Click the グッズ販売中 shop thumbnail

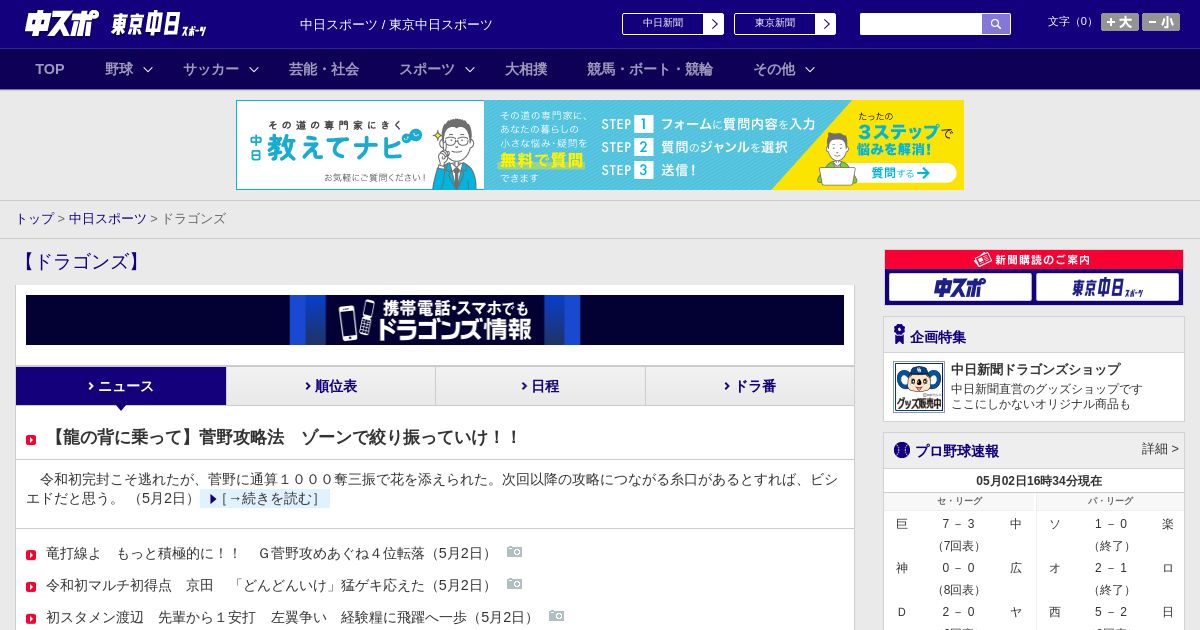[x=919, y=387]
